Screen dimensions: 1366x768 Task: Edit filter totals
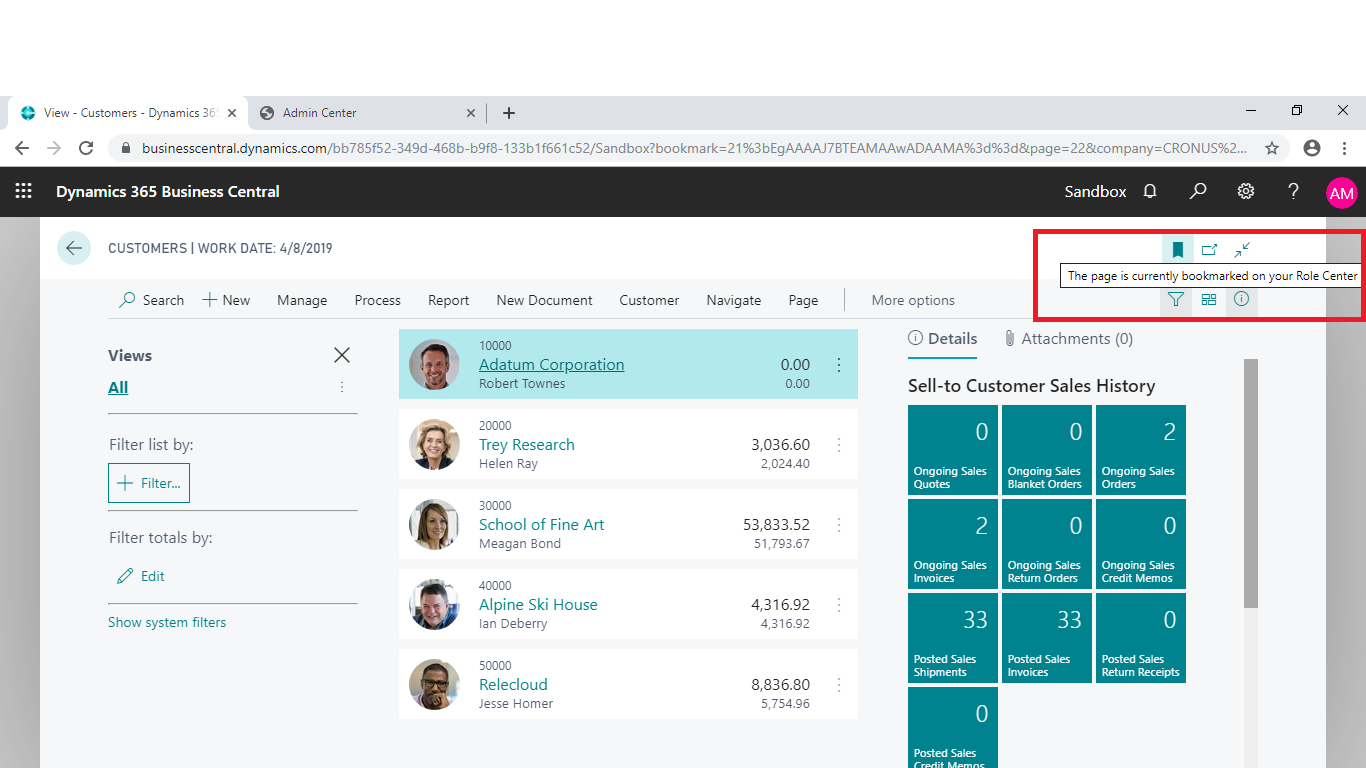[141, 576]
